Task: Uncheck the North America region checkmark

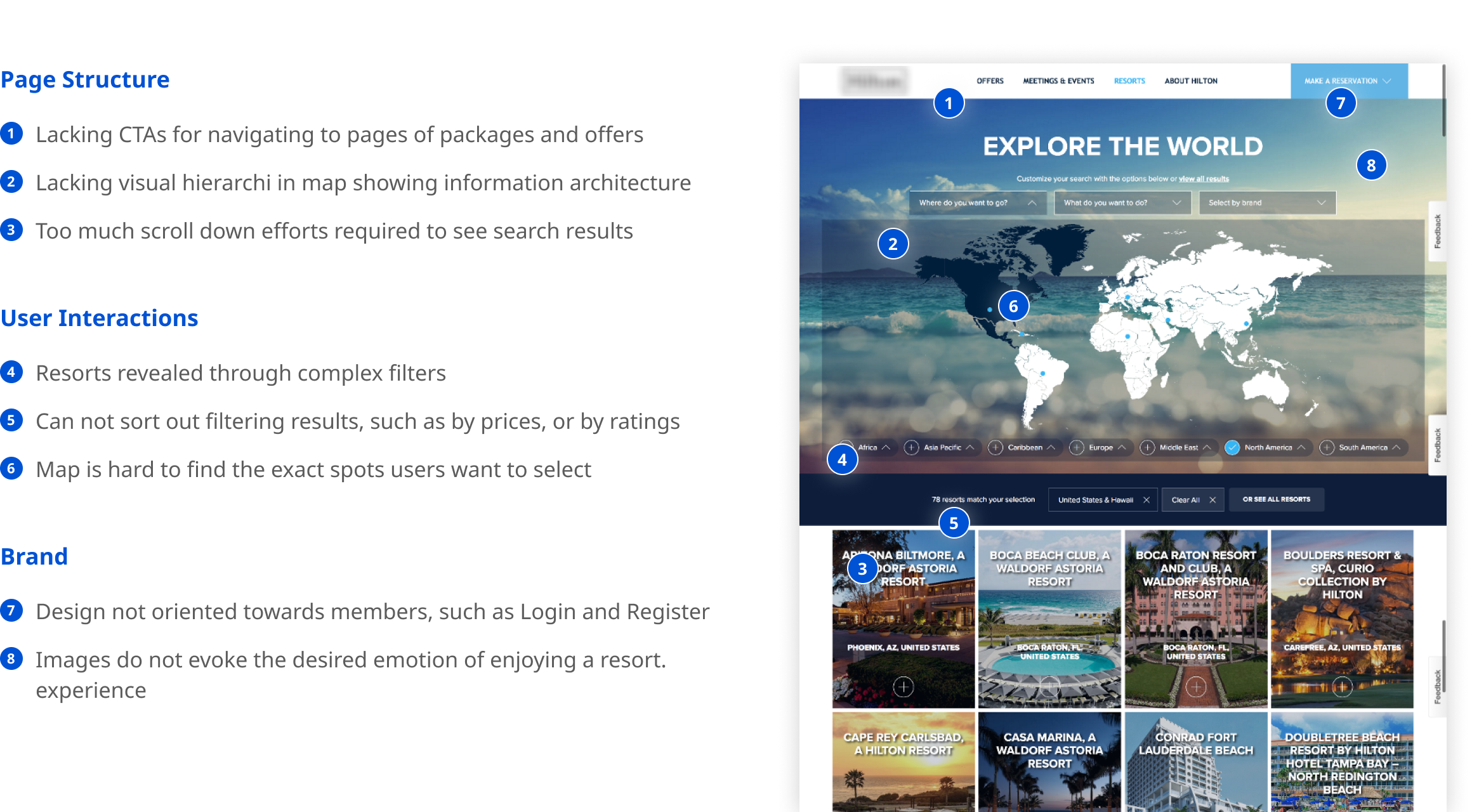Action: pos(1232,448)
